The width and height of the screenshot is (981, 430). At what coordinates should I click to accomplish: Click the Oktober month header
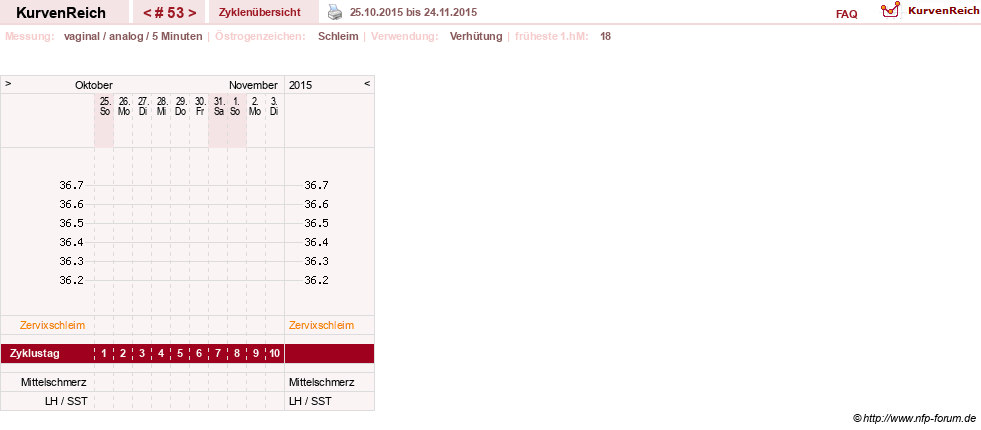point(94,85)
